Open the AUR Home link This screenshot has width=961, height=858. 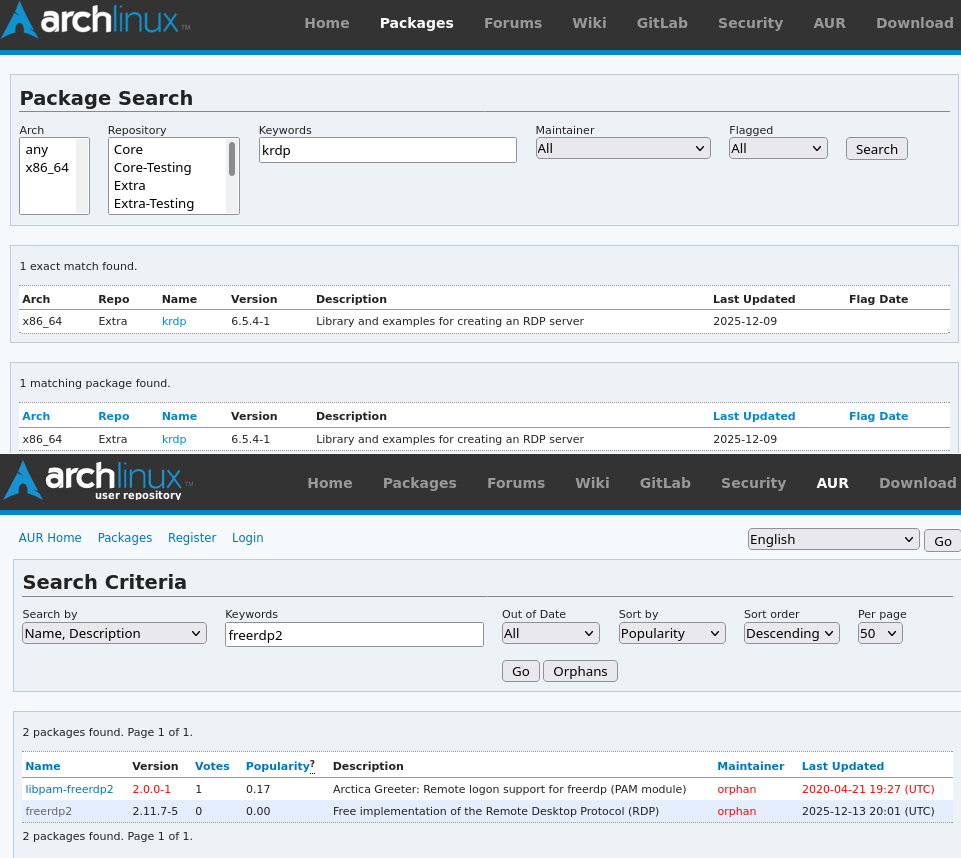click(50, 537)
